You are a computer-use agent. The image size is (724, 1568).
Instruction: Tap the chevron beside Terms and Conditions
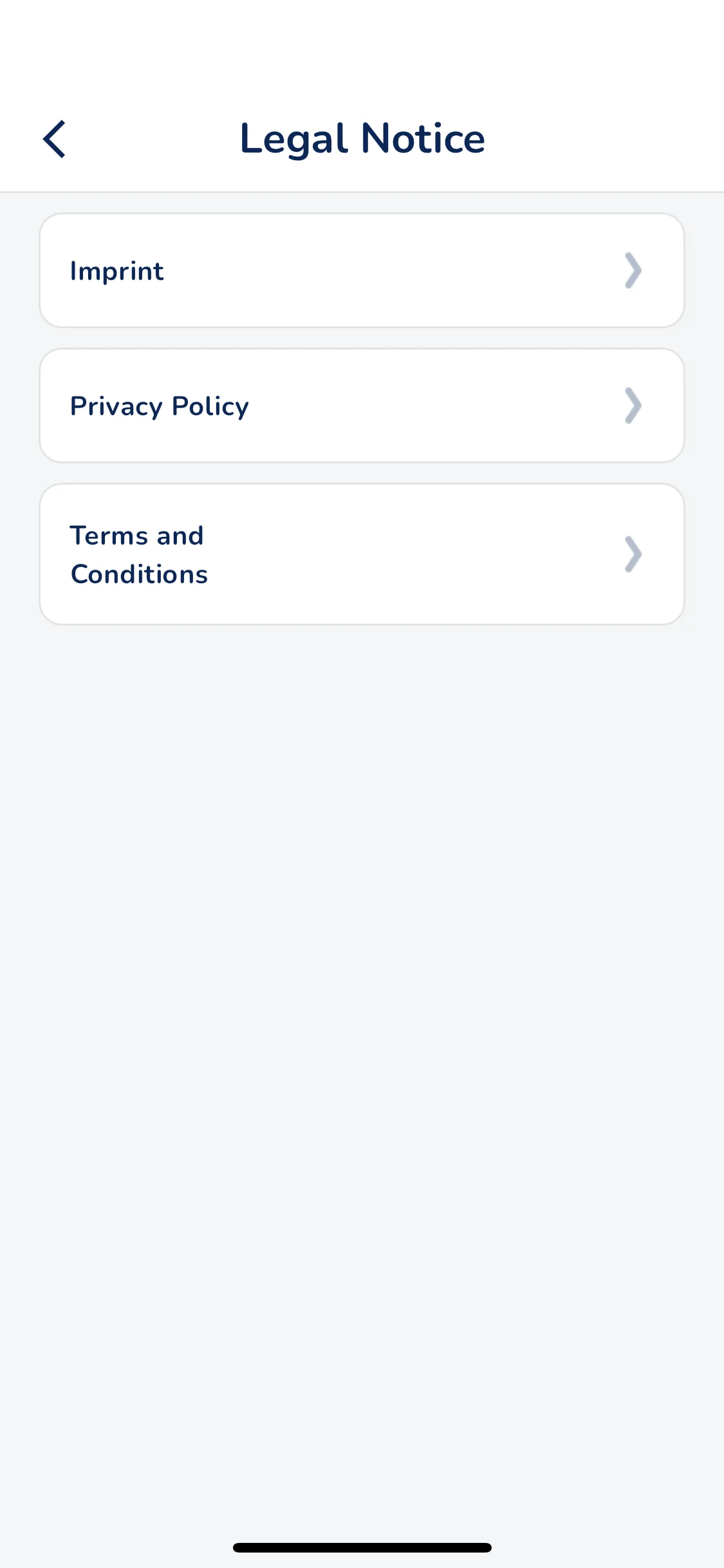tap(633, 554)
